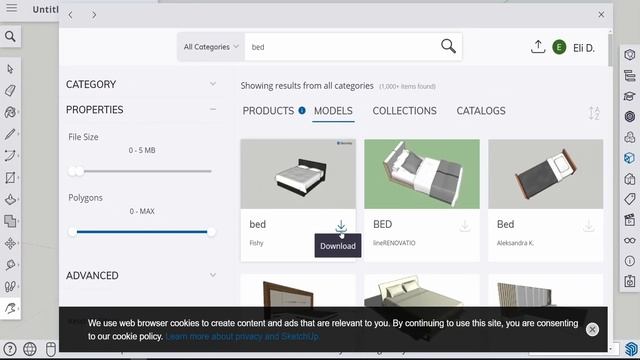The width and height of the screenshot is (640, 360).
Task: Select the Paint bucket tool
Action: (x=10, y=112)
